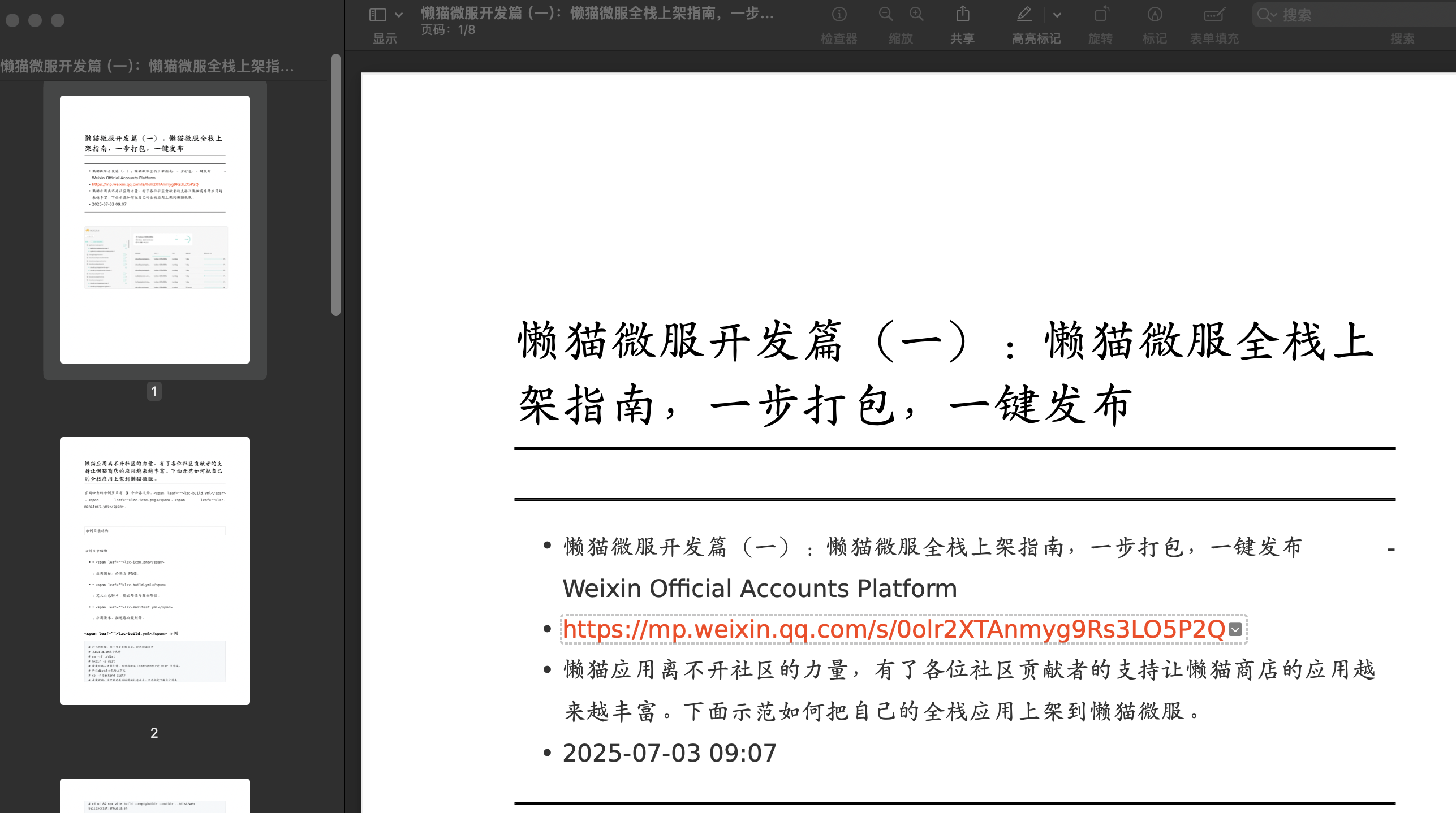The image size is (1456, 813).
Task: Toggle the sidebar display (显示) button
Action: [x=377, y=15]
